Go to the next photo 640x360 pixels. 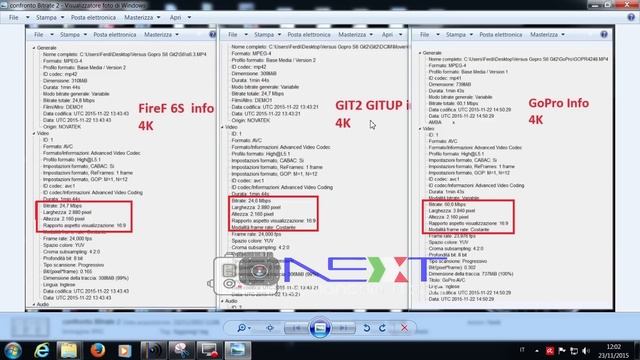click(x=343, y=328)
